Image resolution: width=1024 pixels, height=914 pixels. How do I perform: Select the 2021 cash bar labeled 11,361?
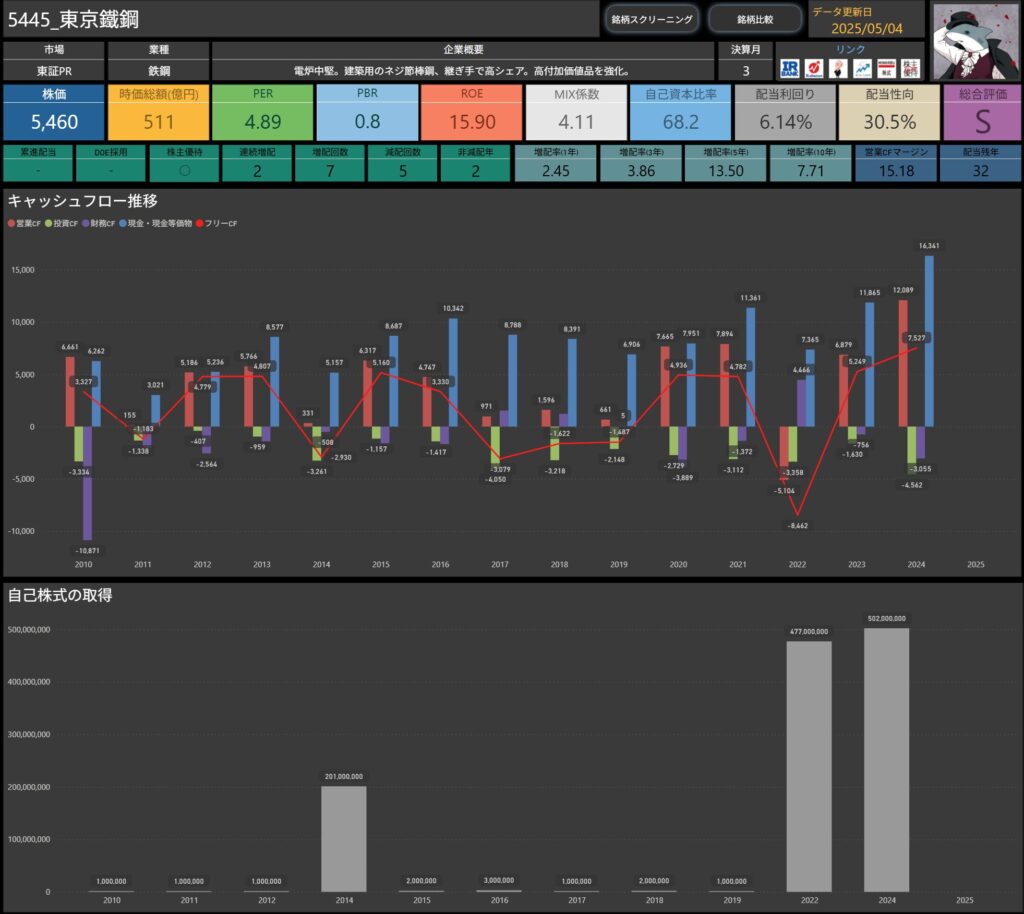(750, 367)
